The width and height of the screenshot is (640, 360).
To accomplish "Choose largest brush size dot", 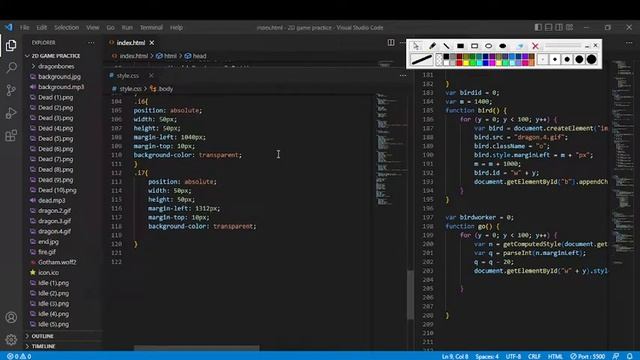I will coord(591,59).
